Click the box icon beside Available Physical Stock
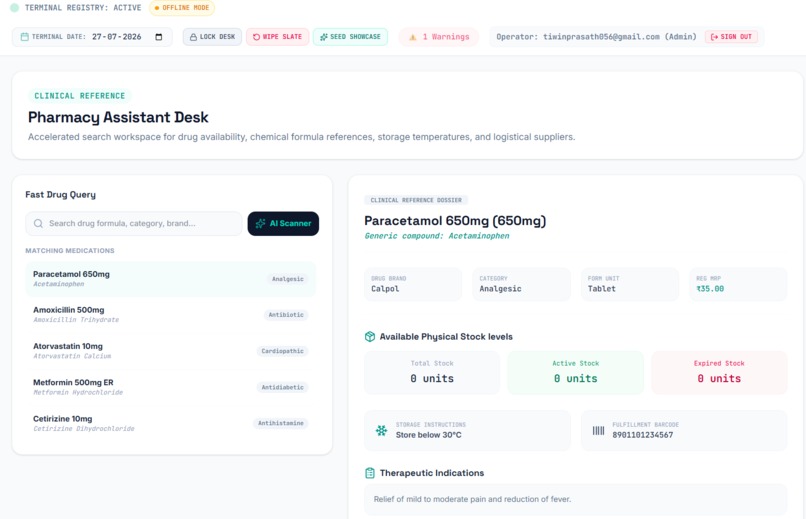Screen dimensions: 806x519 point(370,337)
